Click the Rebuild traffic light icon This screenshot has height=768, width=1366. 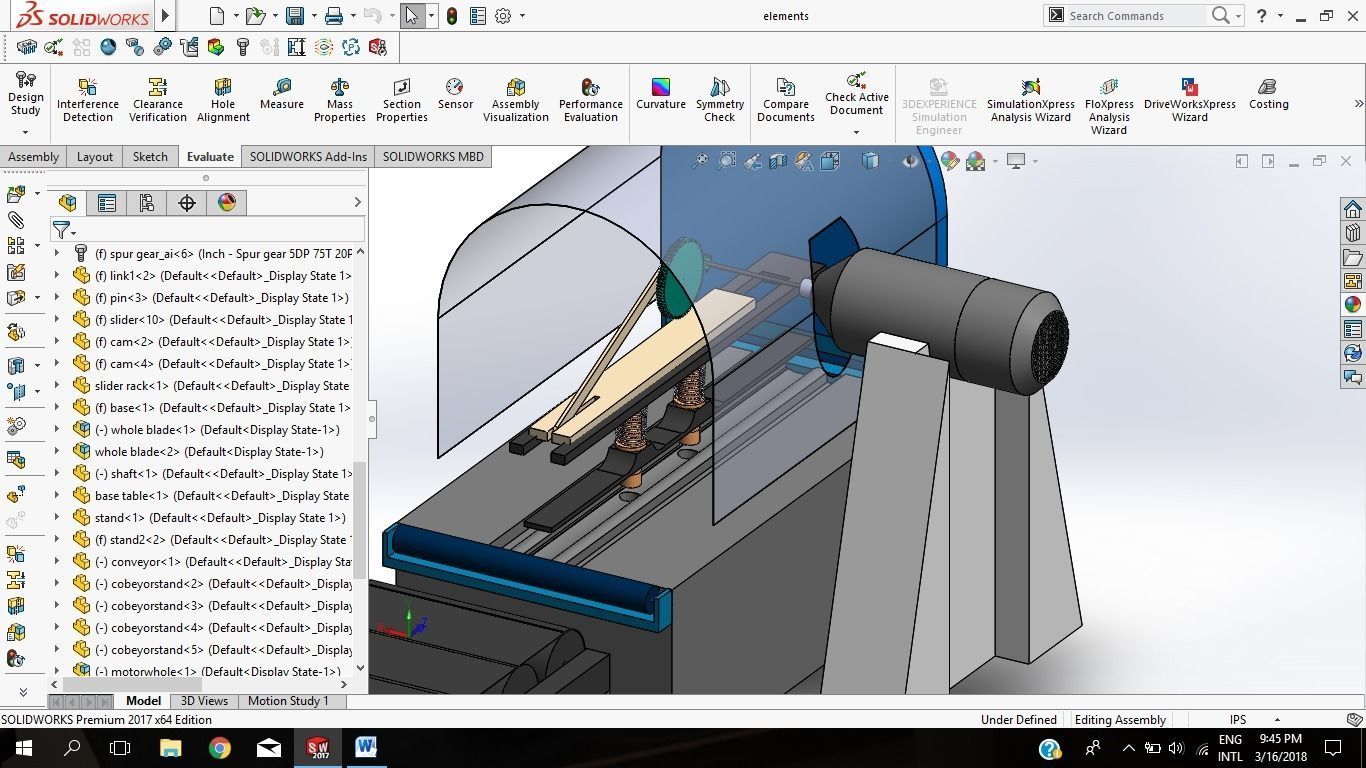click(x=452, y=16)
